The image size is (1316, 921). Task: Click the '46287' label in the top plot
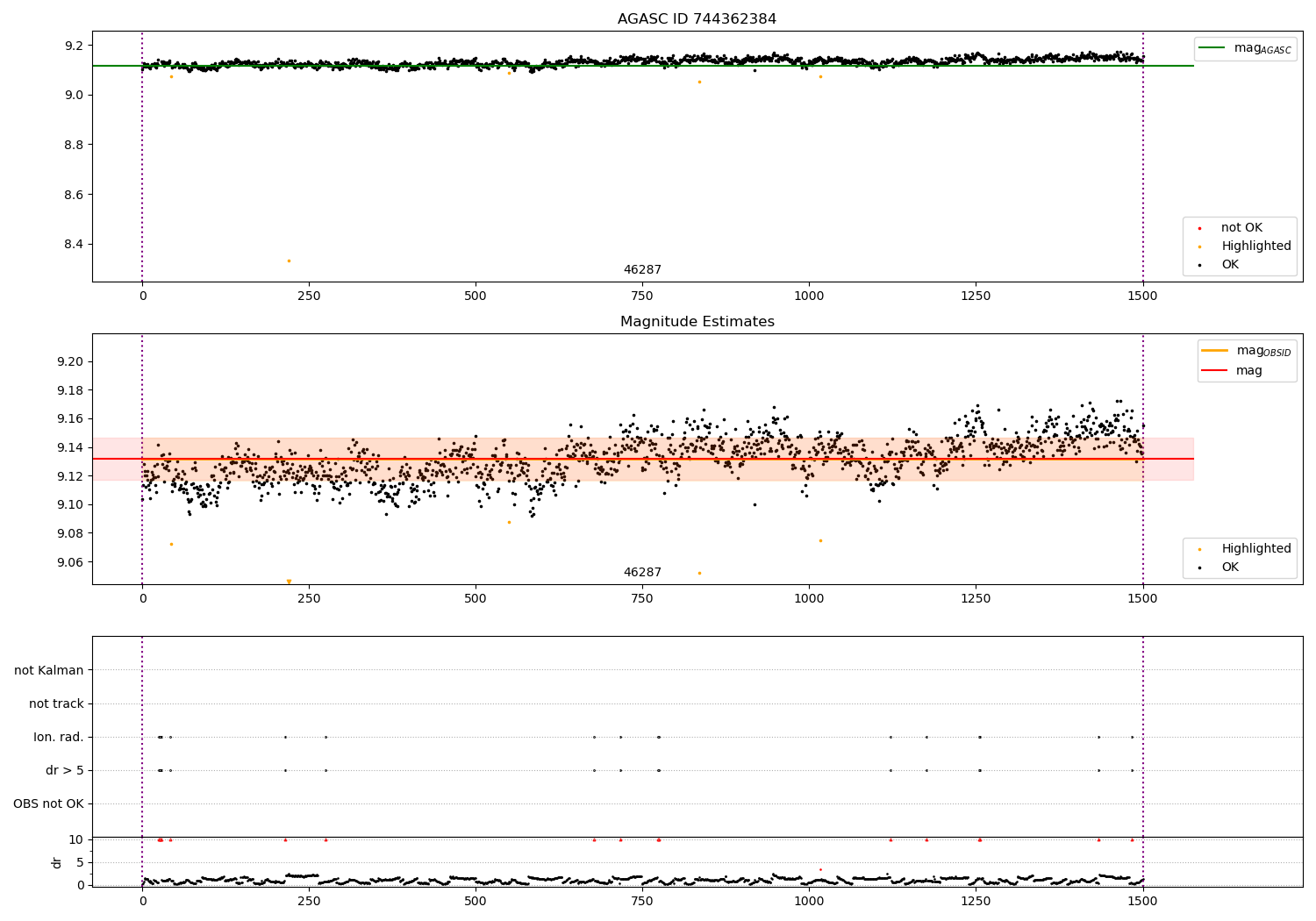642,270
